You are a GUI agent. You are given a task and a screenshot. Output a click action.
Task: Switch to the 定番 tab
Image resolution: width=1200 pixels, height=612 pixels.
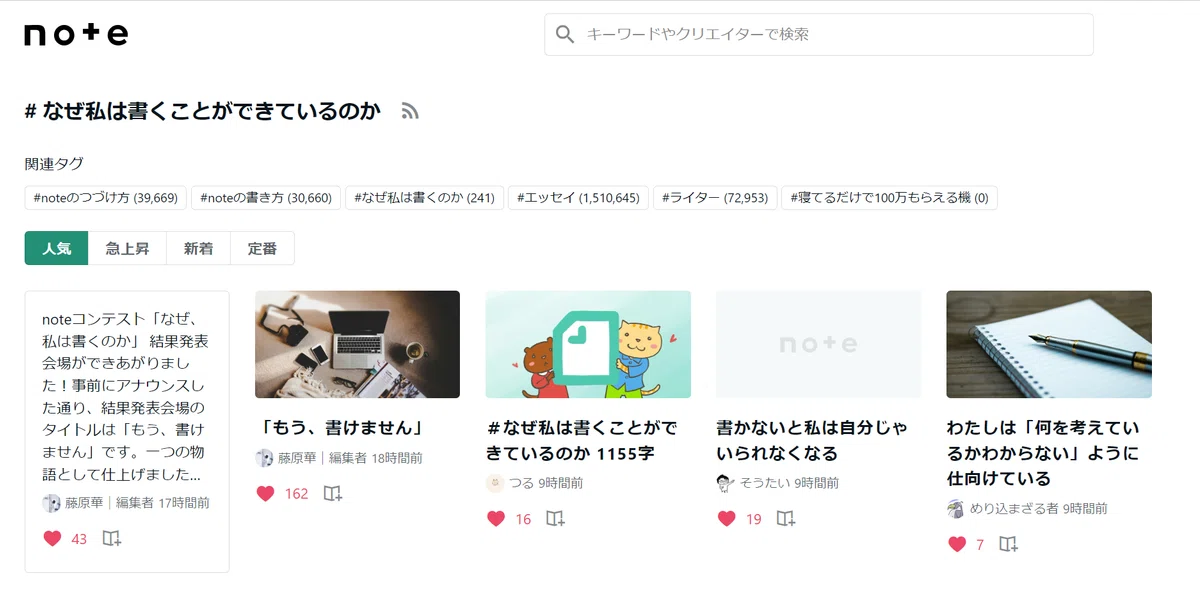pyautogui.click(x=262, y=249)
